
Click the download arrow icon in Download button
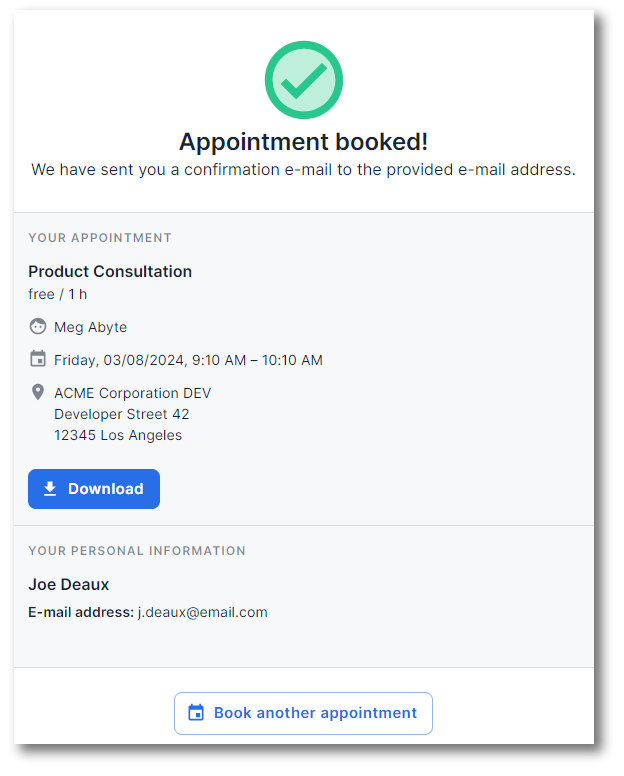coord(50,488)
